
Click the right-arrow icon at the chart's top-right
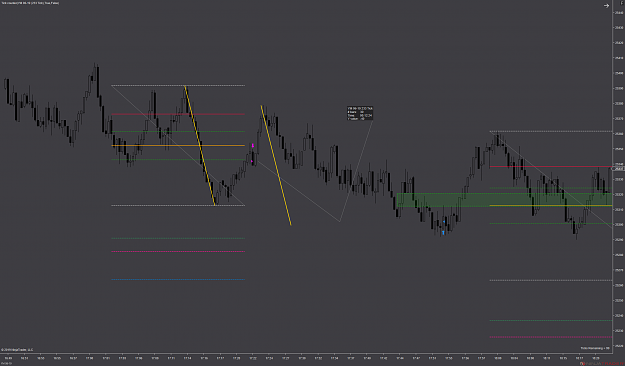(x=606, y=6)
